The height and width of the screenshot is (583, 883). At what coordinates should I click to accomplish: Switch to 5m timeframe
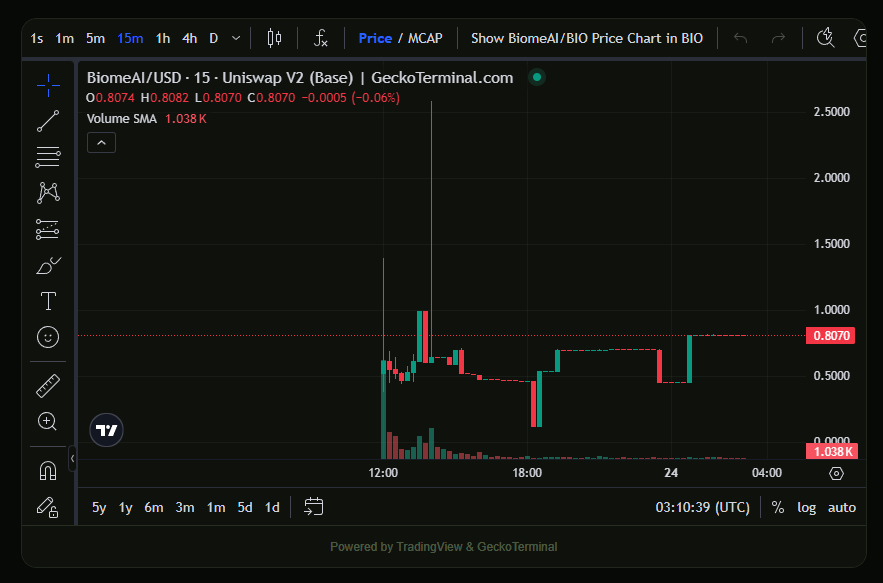click(x=96, y=38)
